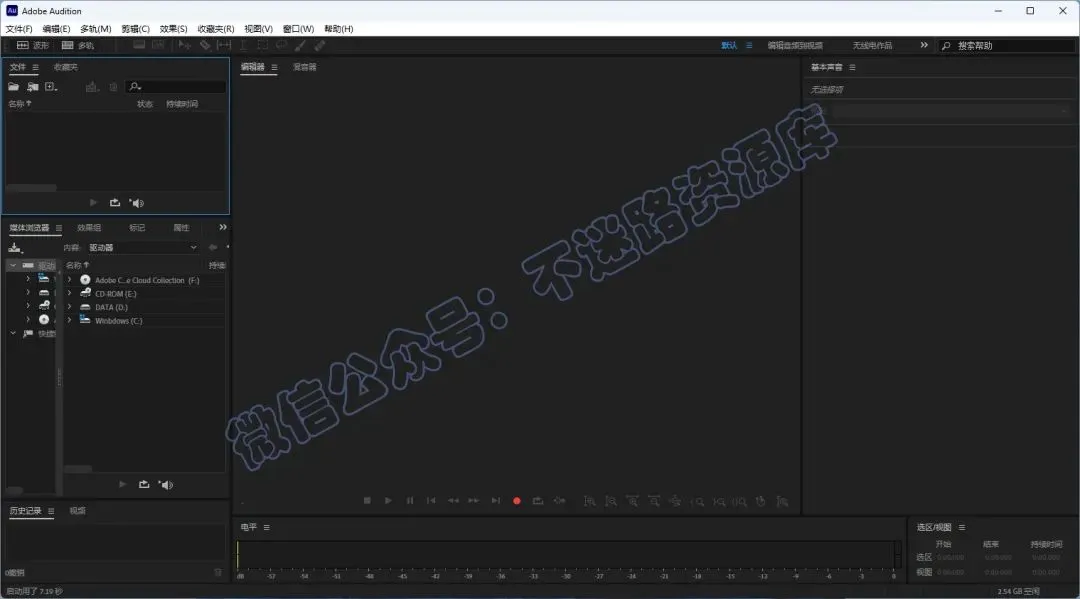Toggle auto-play in the Files panel

pyautogui.click(x=136, y=202)
